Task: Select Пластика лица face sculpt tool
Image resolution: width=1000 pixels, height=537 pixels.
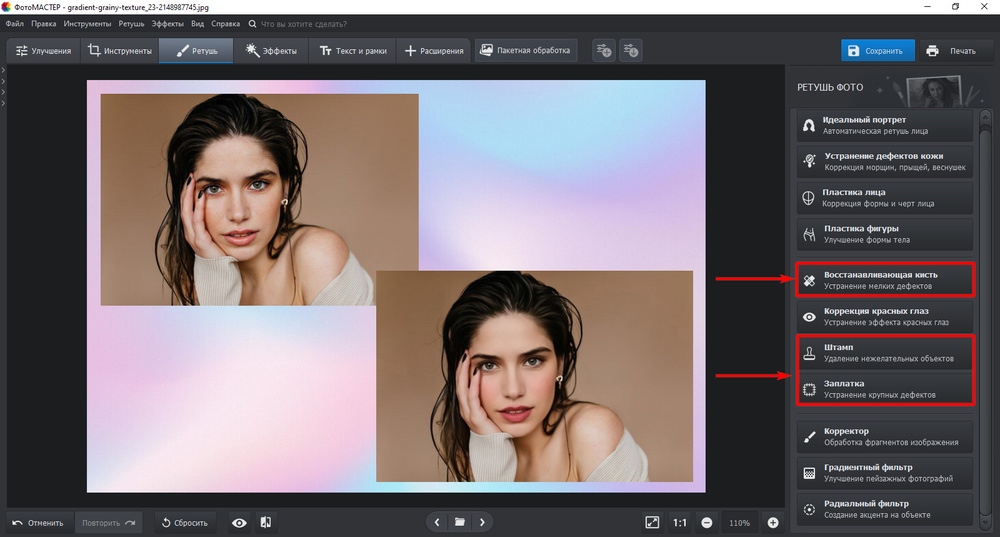Action: click(x=884, y=197)
